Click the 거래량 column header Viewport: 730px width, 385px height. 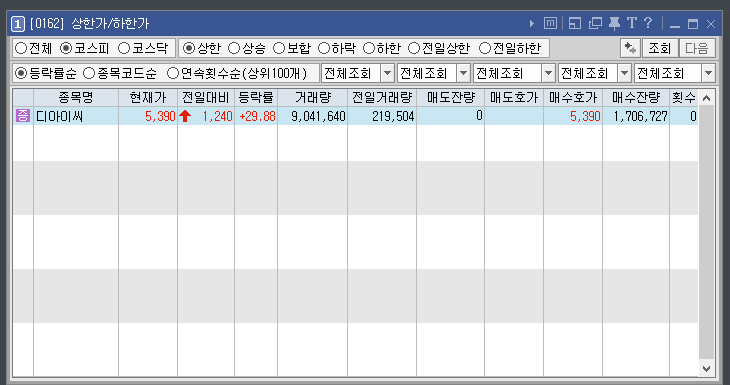[312, 98]
